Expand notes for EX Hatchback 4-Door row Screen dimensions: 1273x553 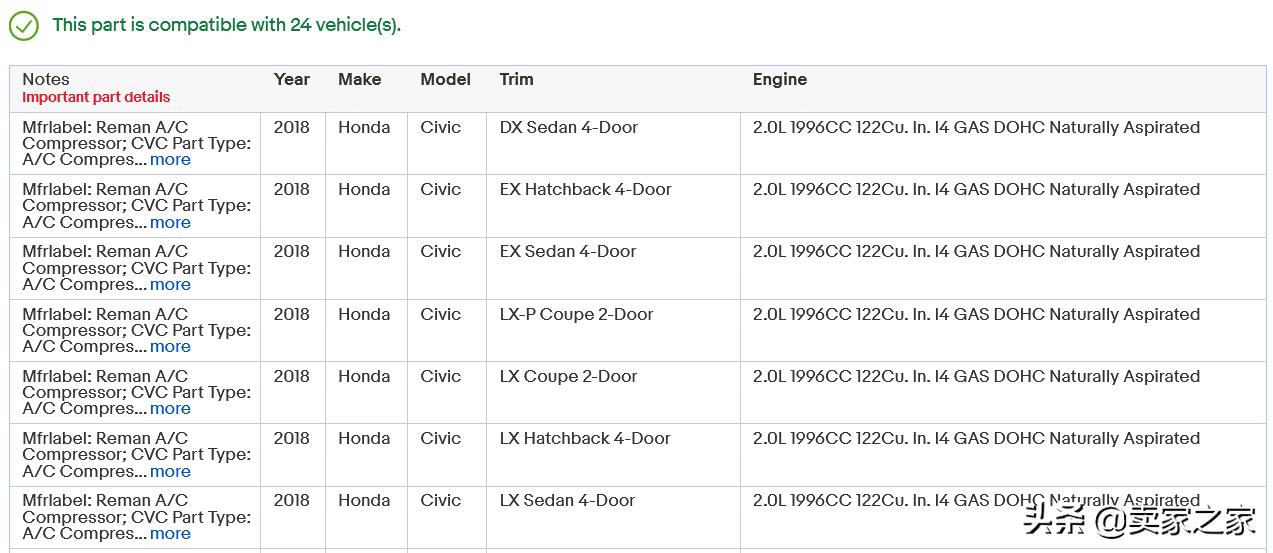(170, 222)
